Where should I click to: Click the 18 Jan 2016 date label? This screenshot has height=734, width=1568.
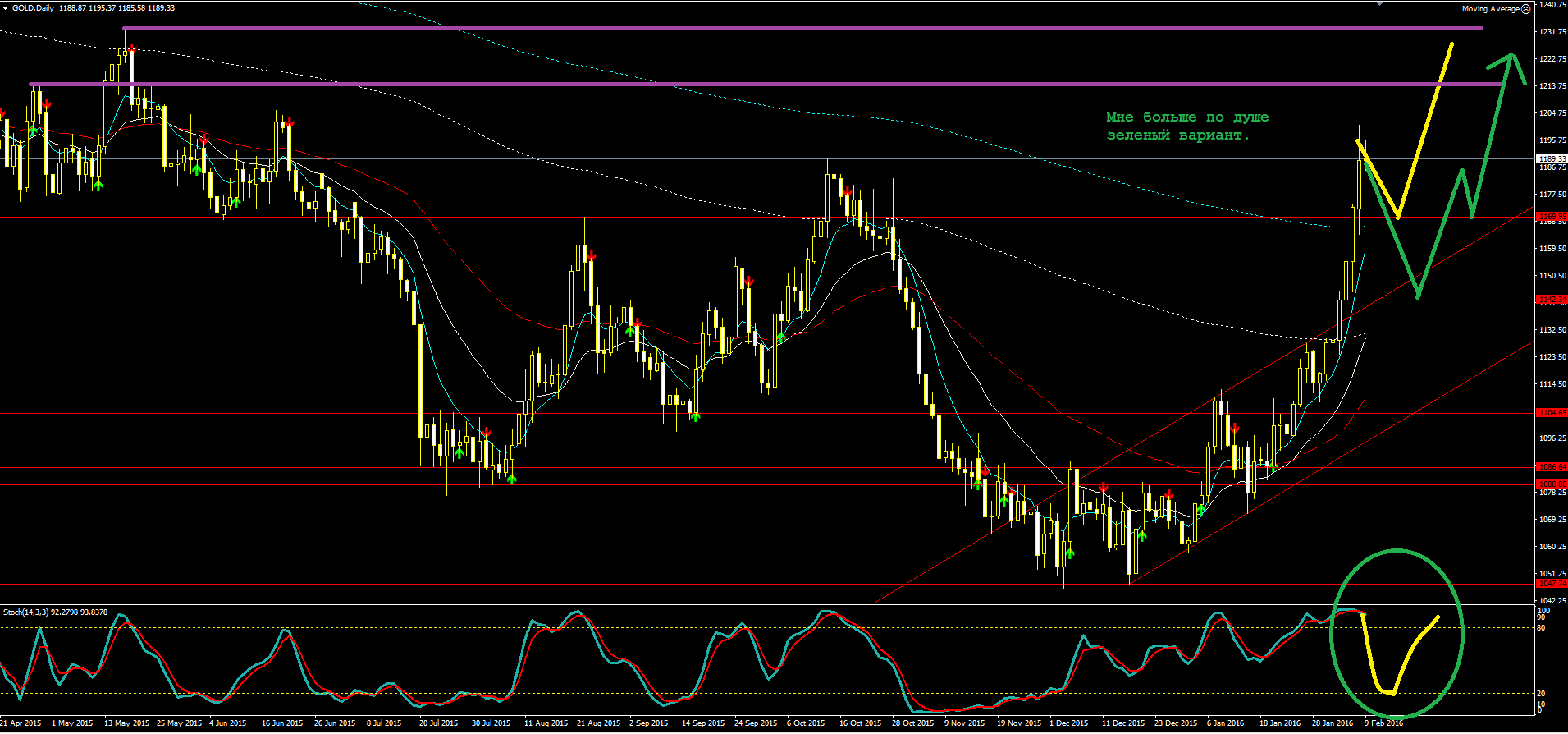1280,723
